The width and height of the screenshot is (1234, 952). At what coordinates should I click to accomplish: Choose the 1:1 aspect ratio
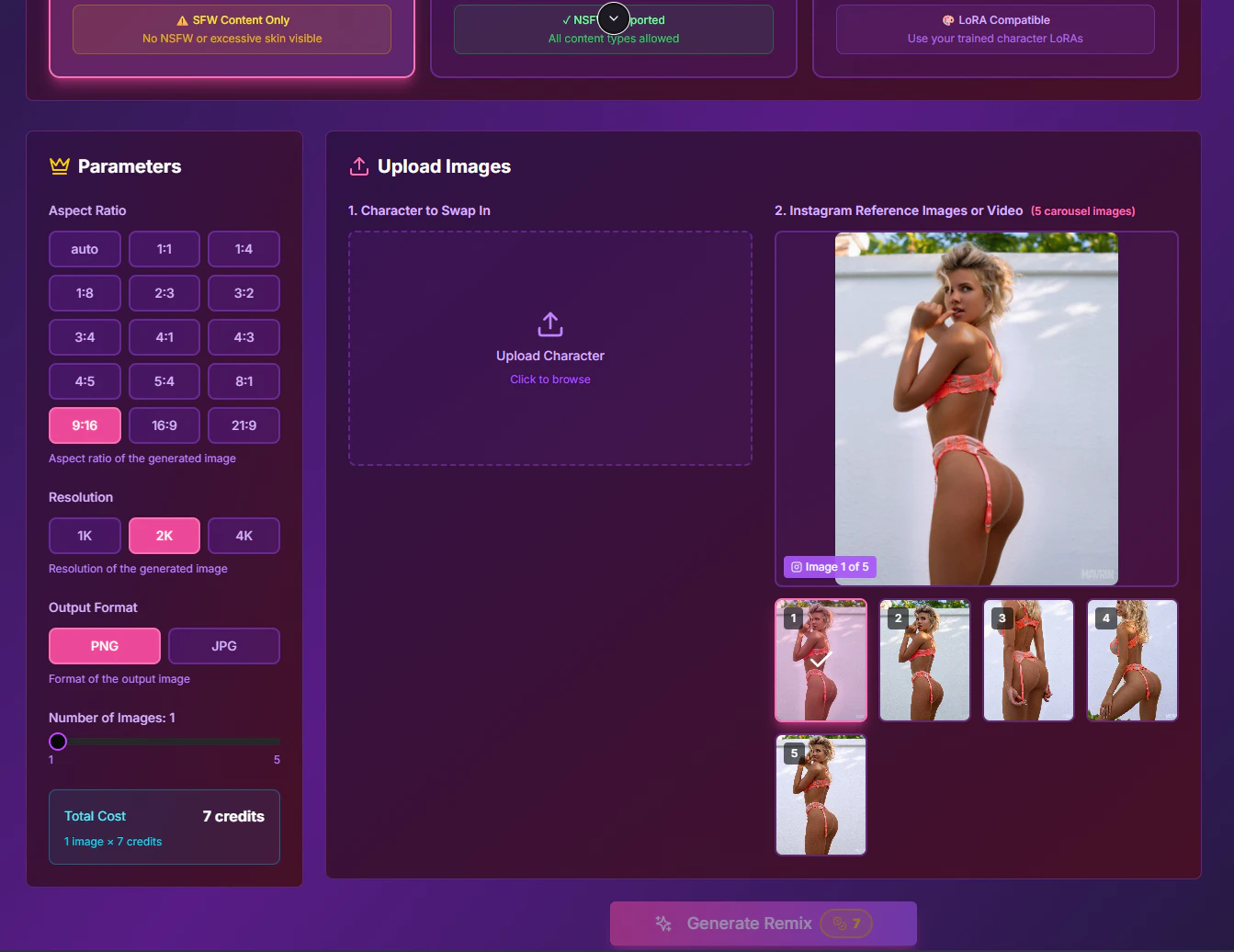coord(164,249)
